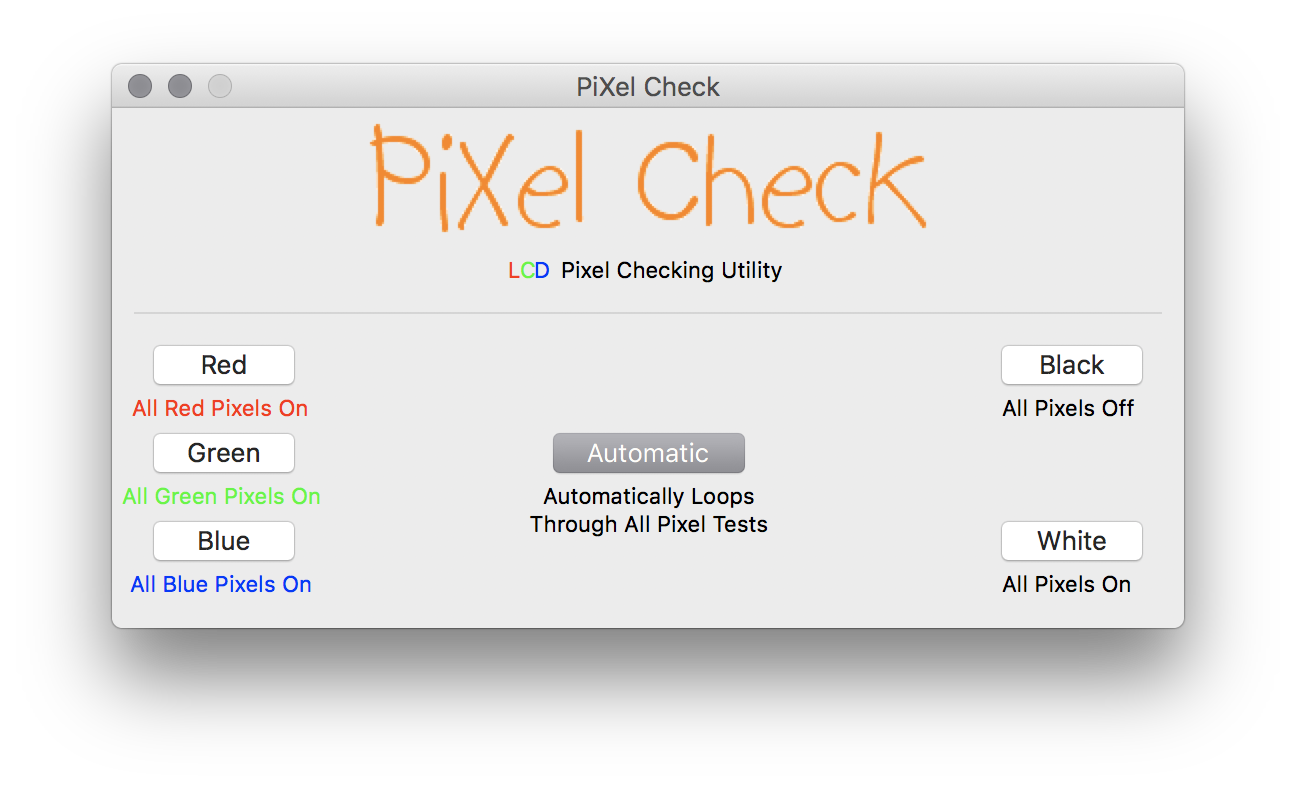This screenshot has height=788, width=1296.
Task: Click the 'All Pixels Off' caption
Action: tap(1068, 408)
